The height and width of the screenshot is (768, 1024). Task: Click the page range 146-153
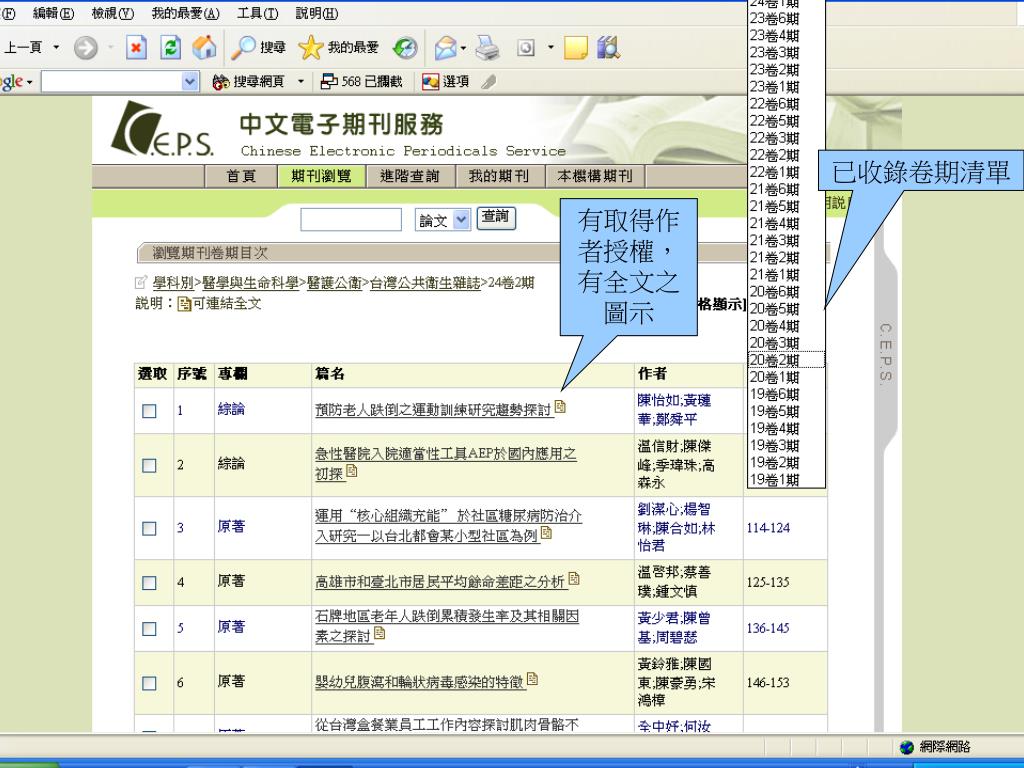768,683
